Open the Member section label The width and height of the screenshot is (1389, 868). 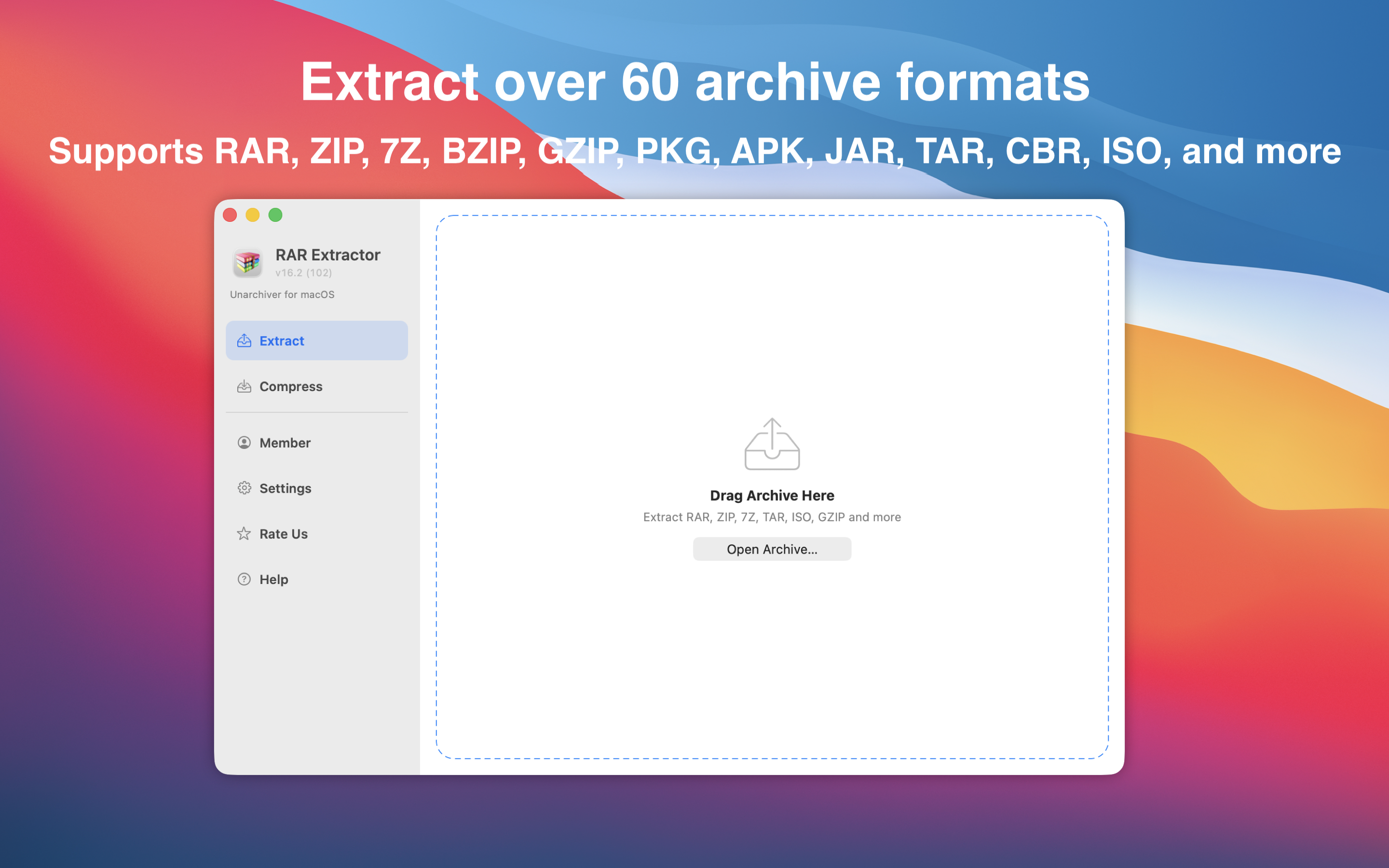(x=285, y=443)
